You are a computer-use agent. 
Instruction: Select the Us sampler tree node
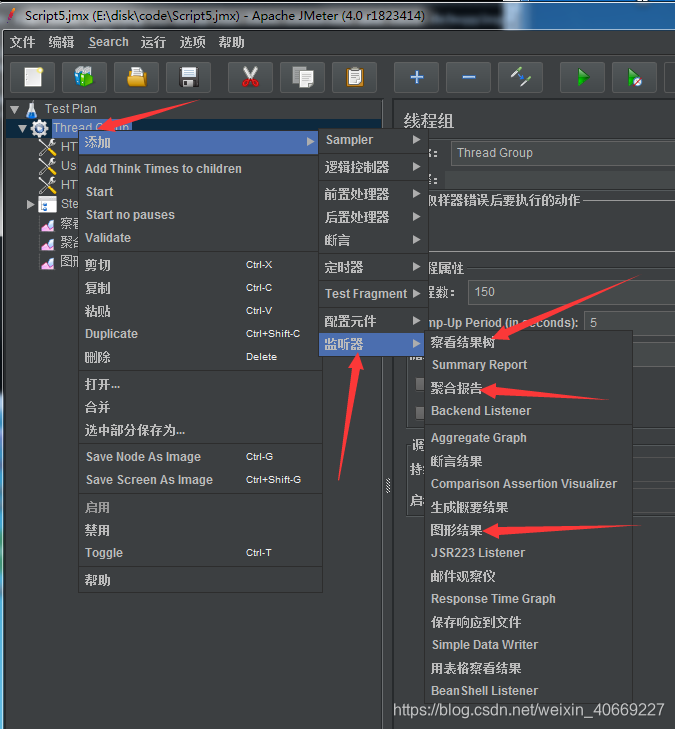click(x=59, y=166)
